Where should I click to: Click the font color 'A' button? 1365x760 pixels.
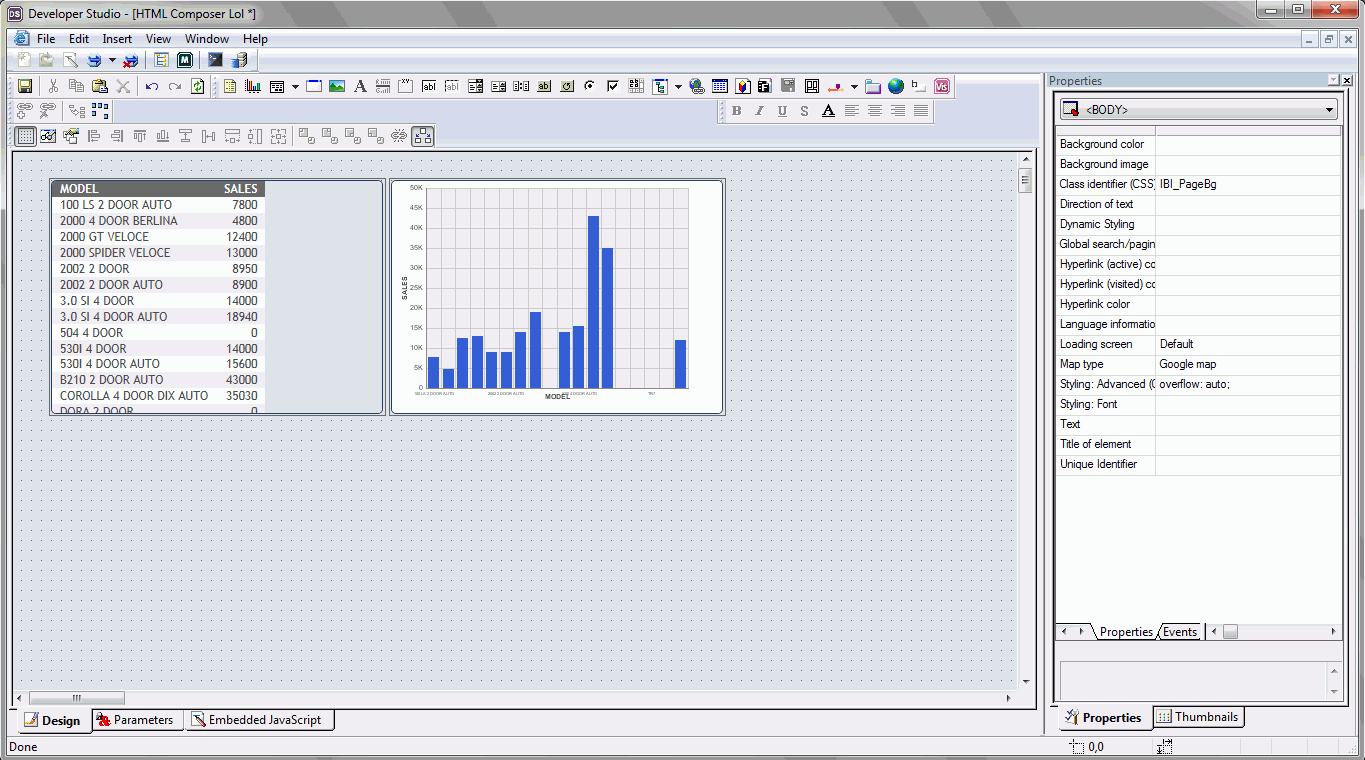(828, 111)
